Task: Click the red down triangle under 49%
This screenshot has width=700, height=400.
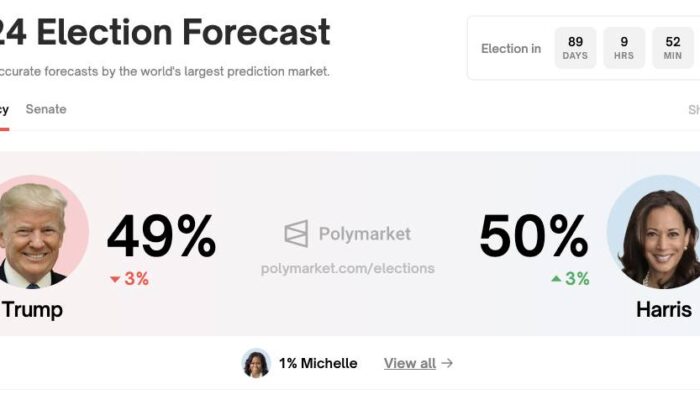Action: point(115,279)
